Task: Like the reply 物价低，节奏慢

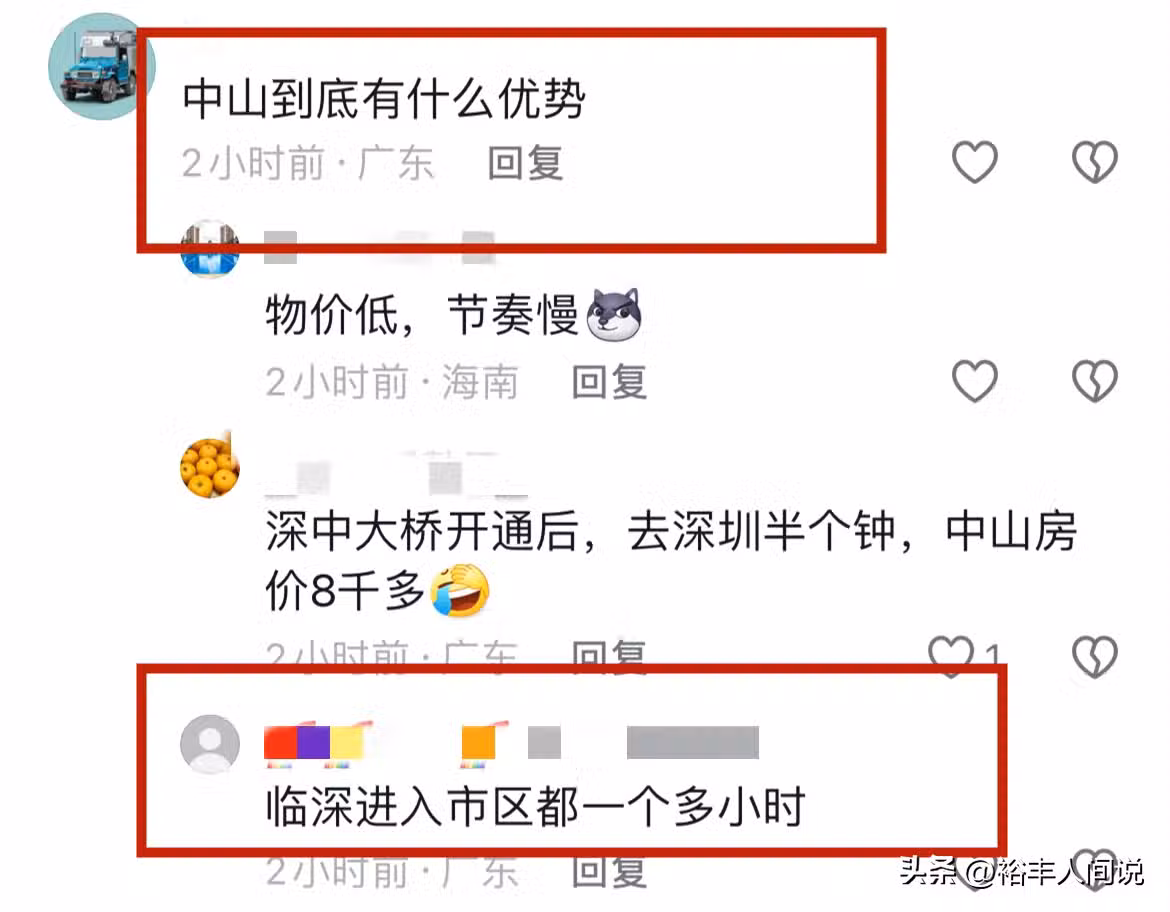Action: [975, 381]
